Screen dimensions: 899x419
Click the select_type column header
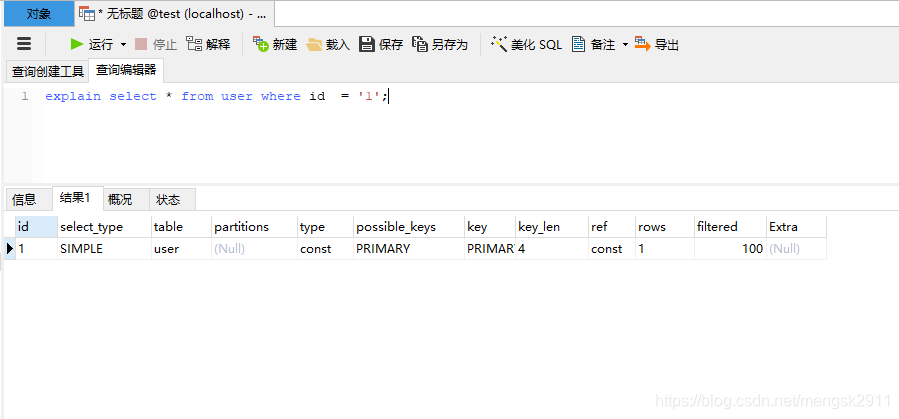pyautogui.click(x=104, y=227)
